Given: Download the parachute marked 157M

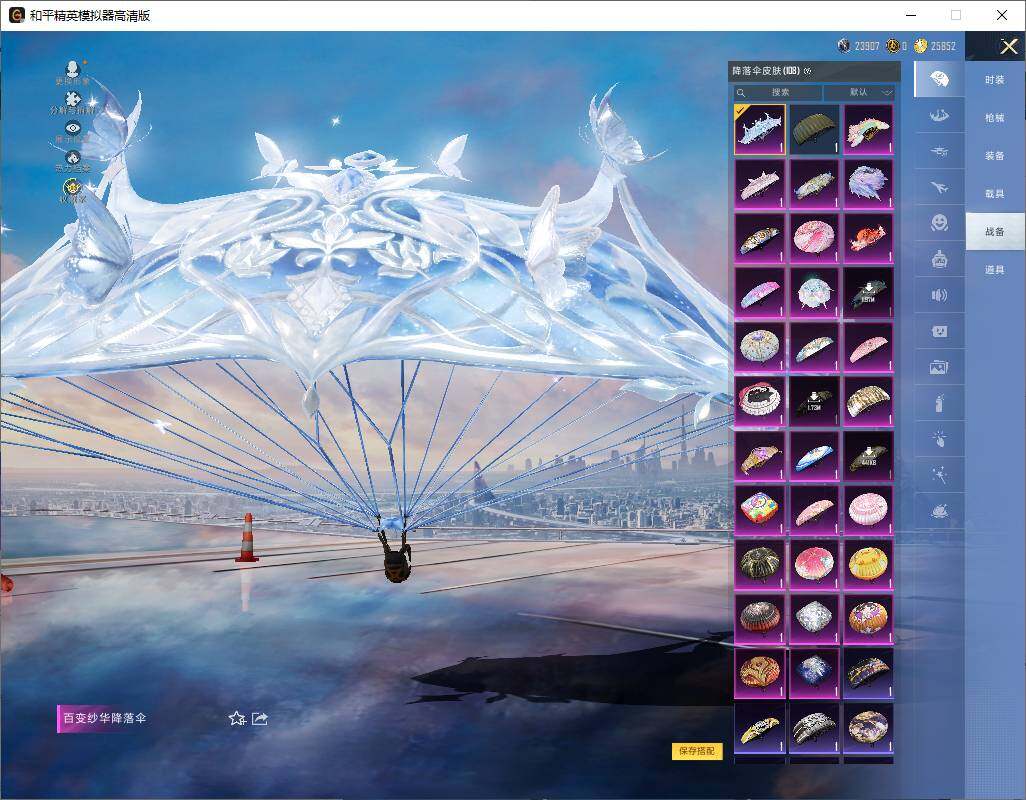Looking at the screenshot, I should [868, 292].
